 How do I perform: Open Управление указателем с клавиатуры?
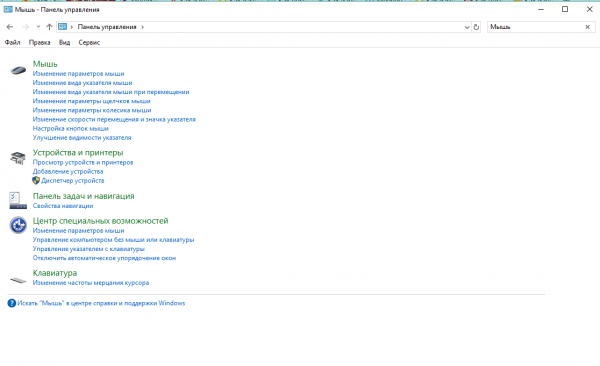click(x=89, y=249)
